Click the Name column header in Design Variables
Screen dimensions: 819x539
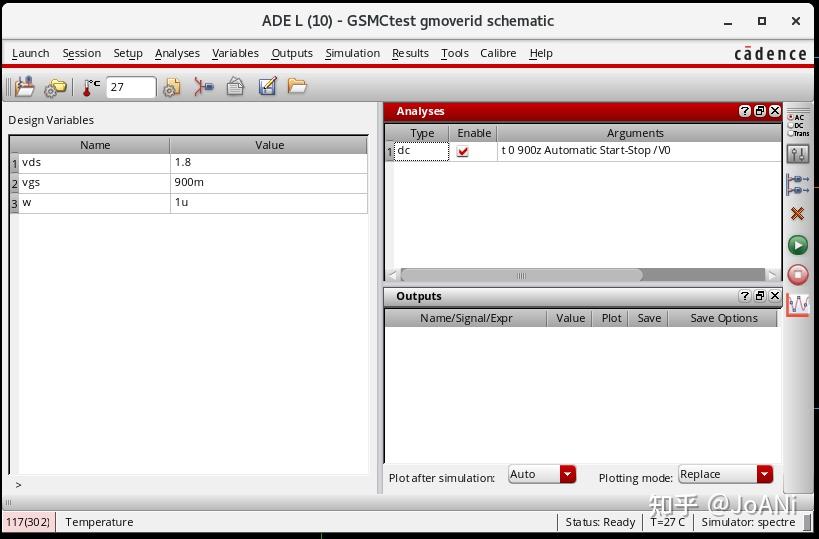tap(95, 145)
